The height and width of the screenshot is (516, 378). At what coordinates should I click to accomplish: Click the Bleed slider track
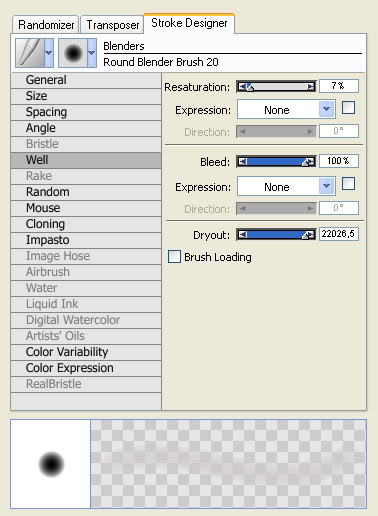point(277,162)
